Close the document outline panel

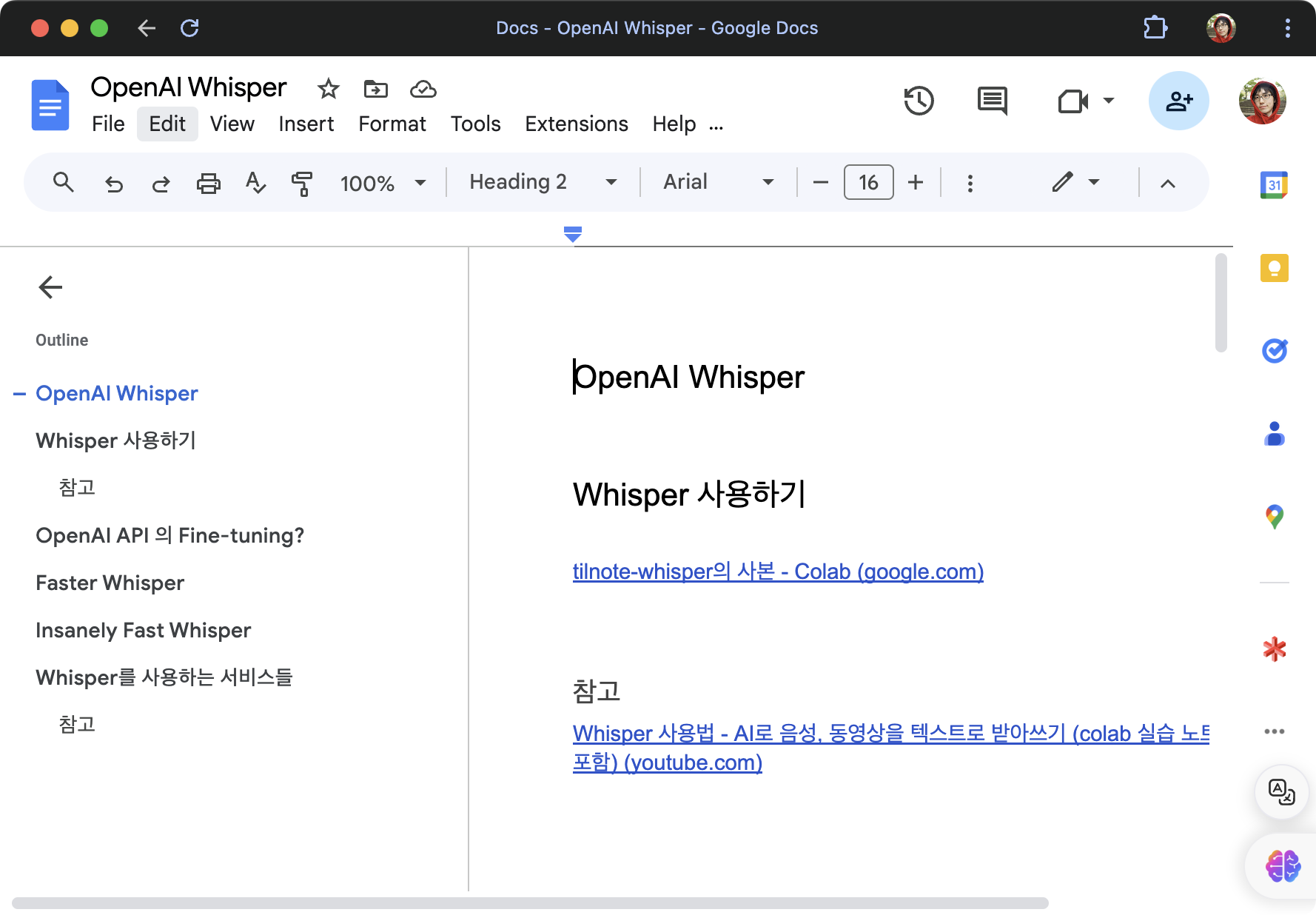click(50, 287)
